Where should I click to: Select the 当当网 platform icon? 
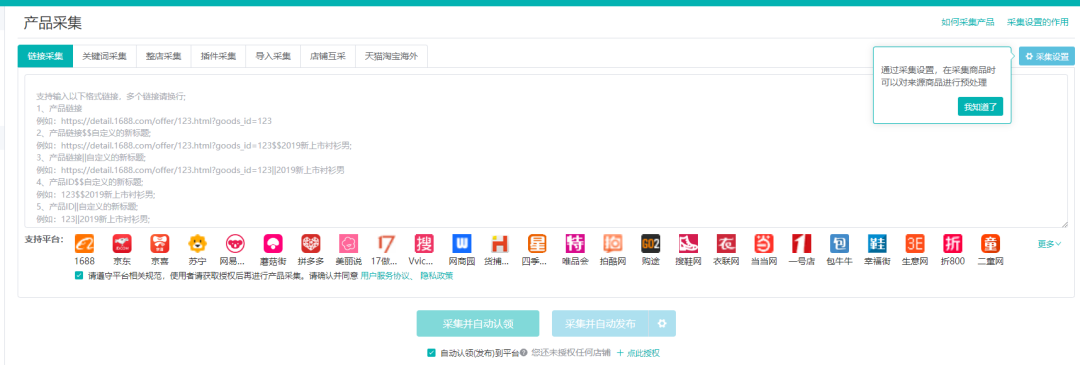point(763,244)
